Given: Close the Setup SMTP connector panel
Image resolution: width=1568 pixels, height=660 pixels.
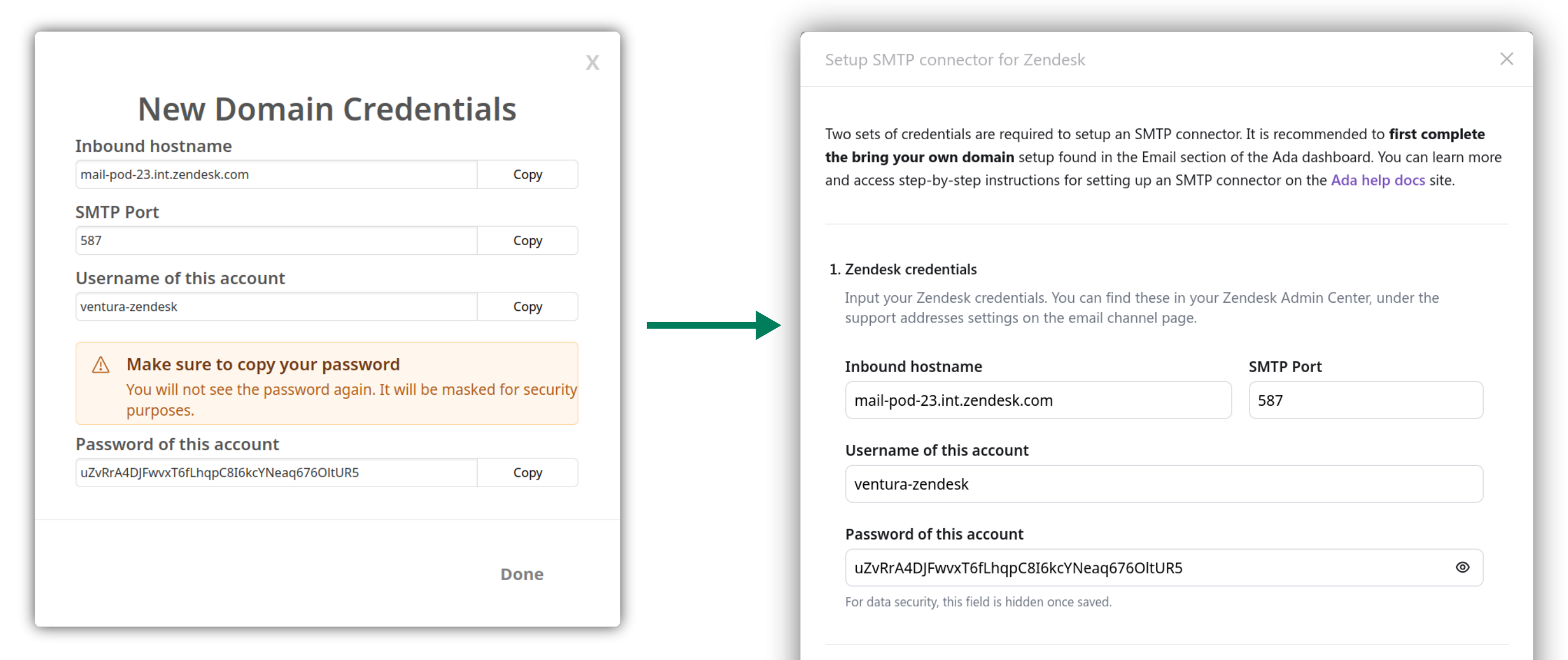Looking at the screenshot, I should (1506, 59).
